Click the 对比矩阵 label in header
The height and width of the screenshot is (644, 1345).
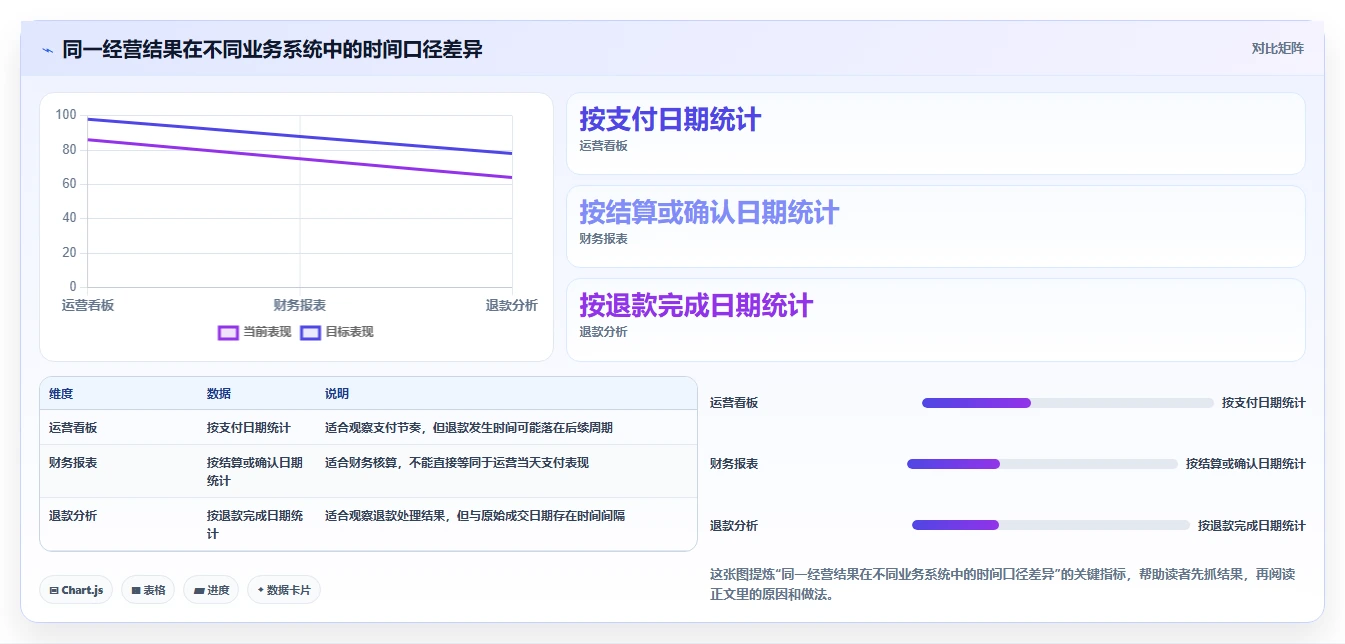pos(1277,48)
